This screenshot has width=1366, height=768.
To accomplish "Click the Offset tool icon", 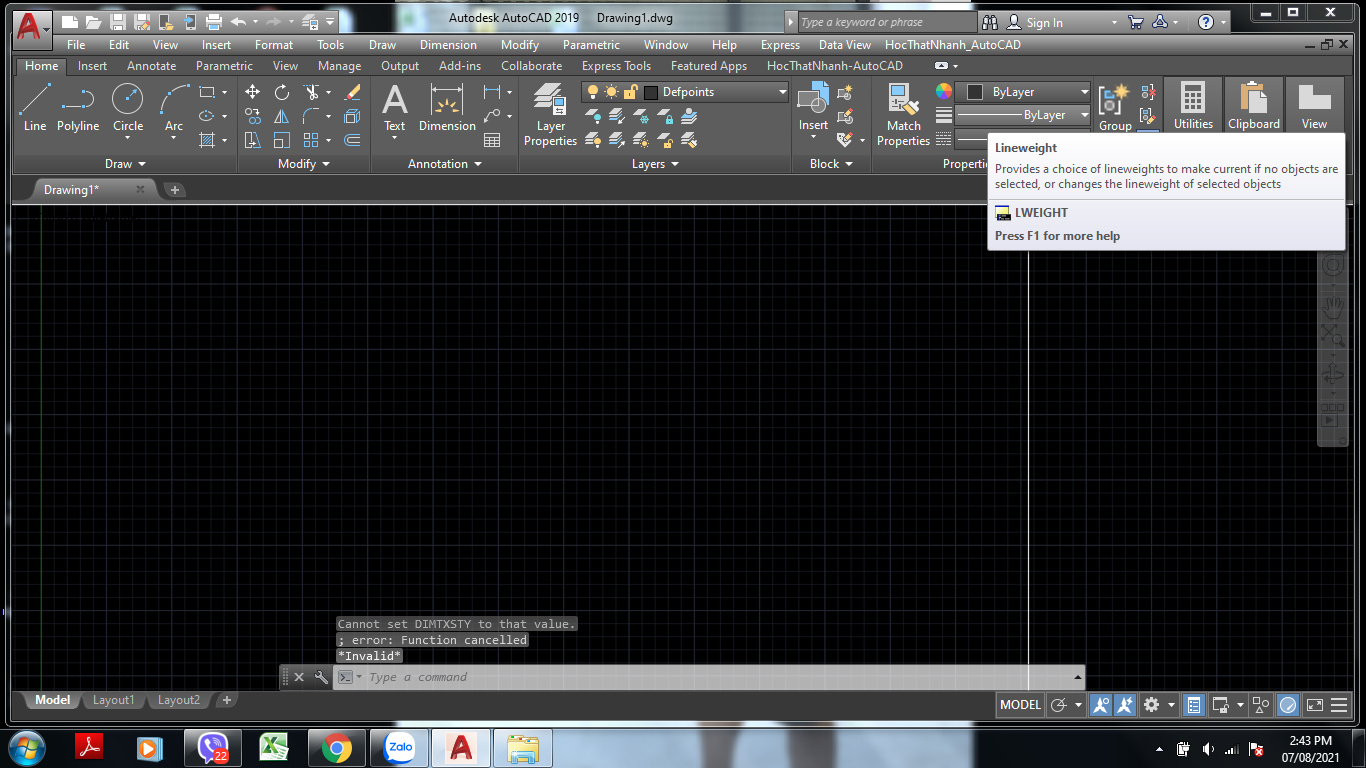I will [352, 140].
